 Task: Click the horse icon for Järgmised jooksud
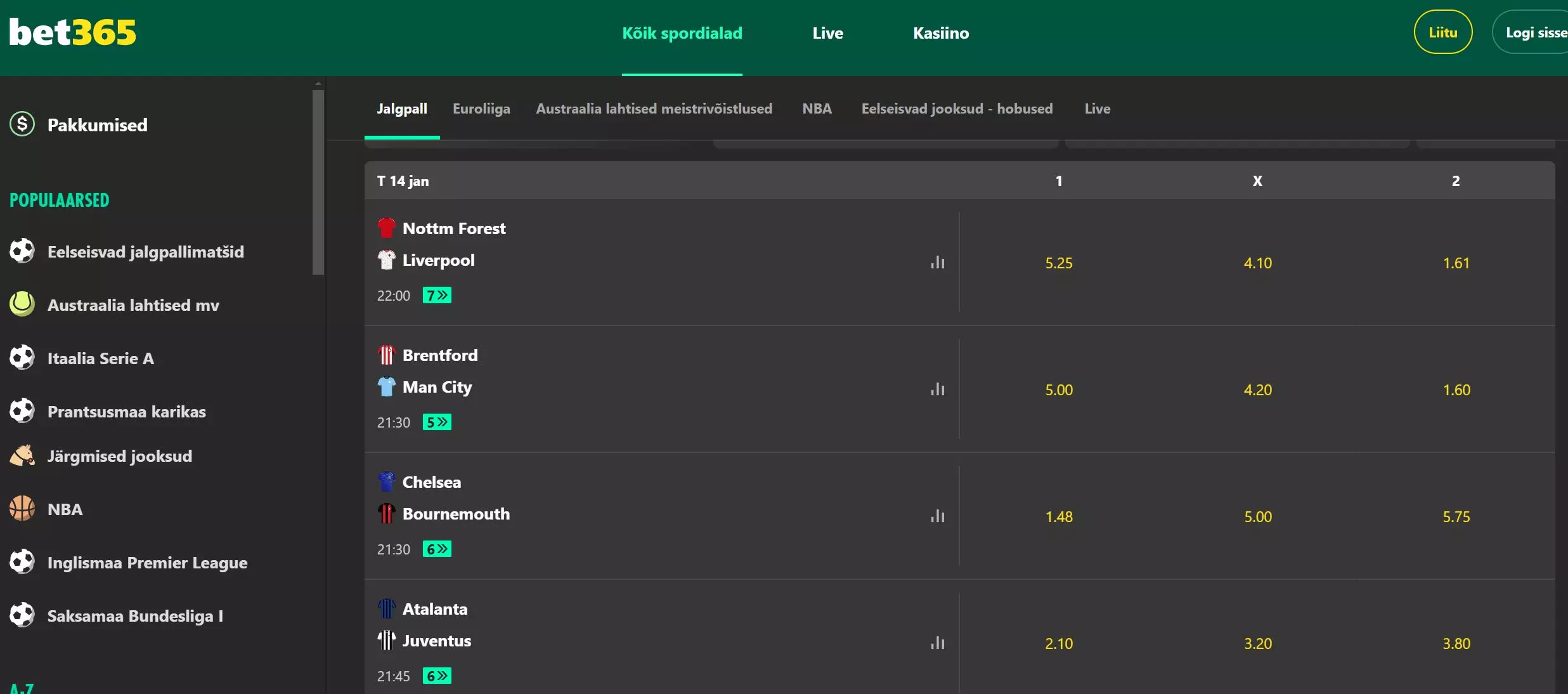(22, 455)
